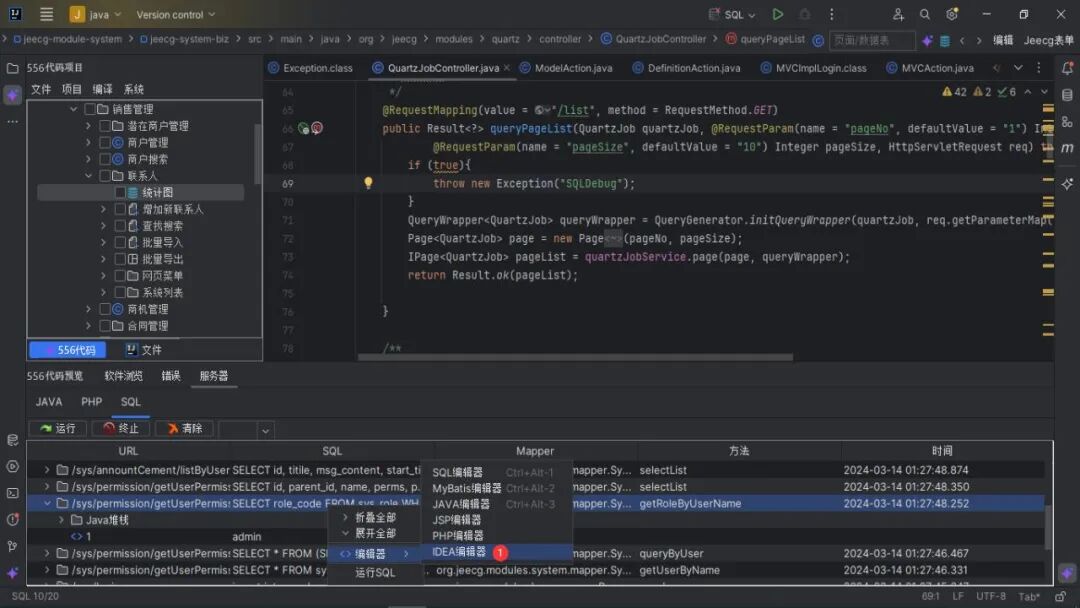
Task: Open the main hamburger menu
Action: (46, 14)
